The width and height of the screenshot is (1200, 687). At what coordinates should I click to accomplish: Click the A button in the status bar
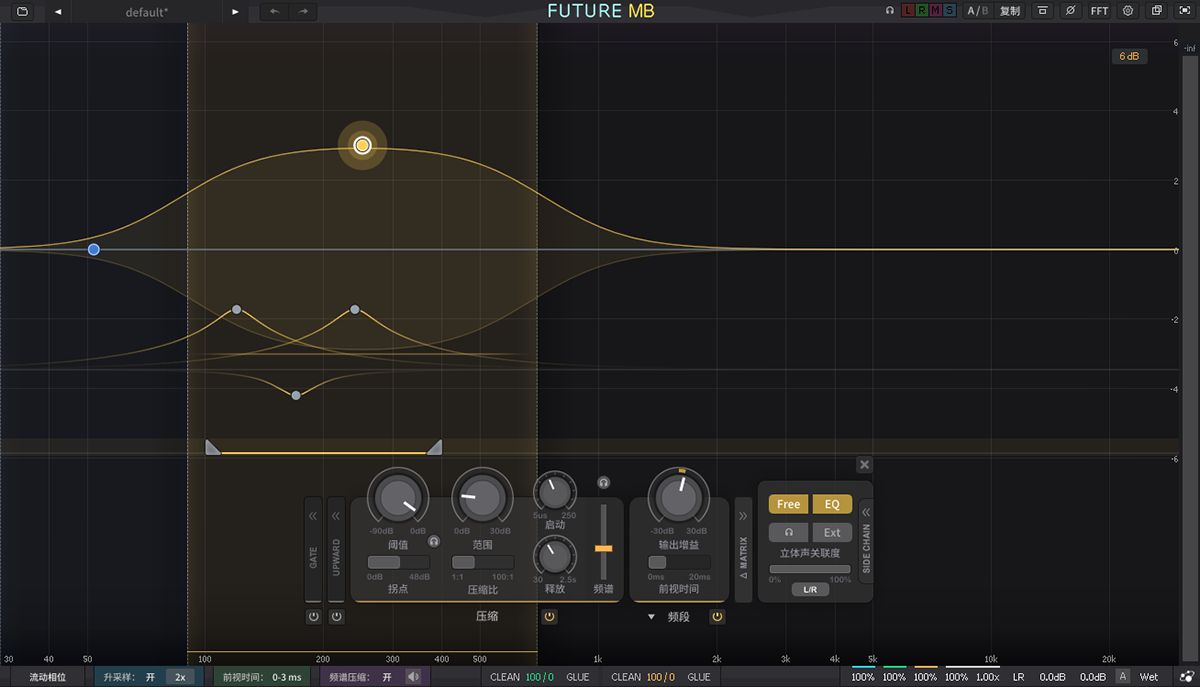coord(1123,677)
